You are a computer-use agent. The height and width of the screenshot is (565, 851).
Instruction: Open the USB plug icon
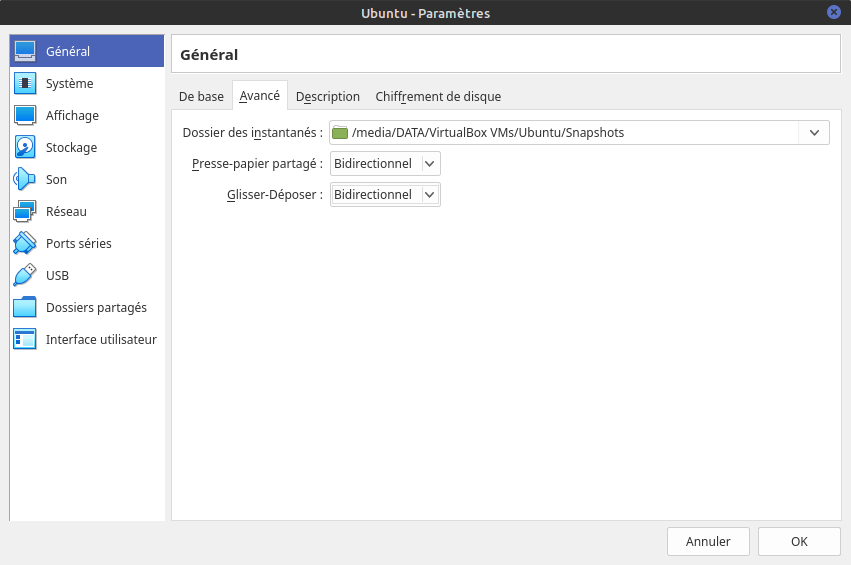pos(25,275)
